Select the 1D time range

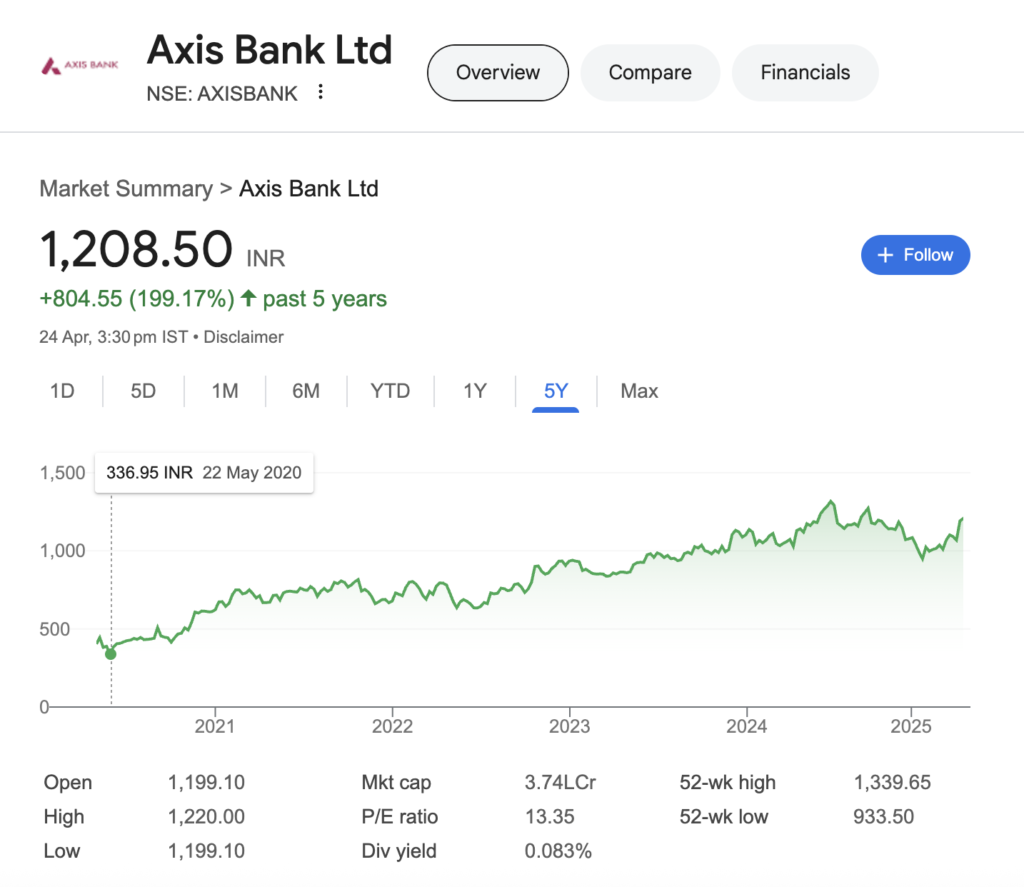tap(62, 391)
